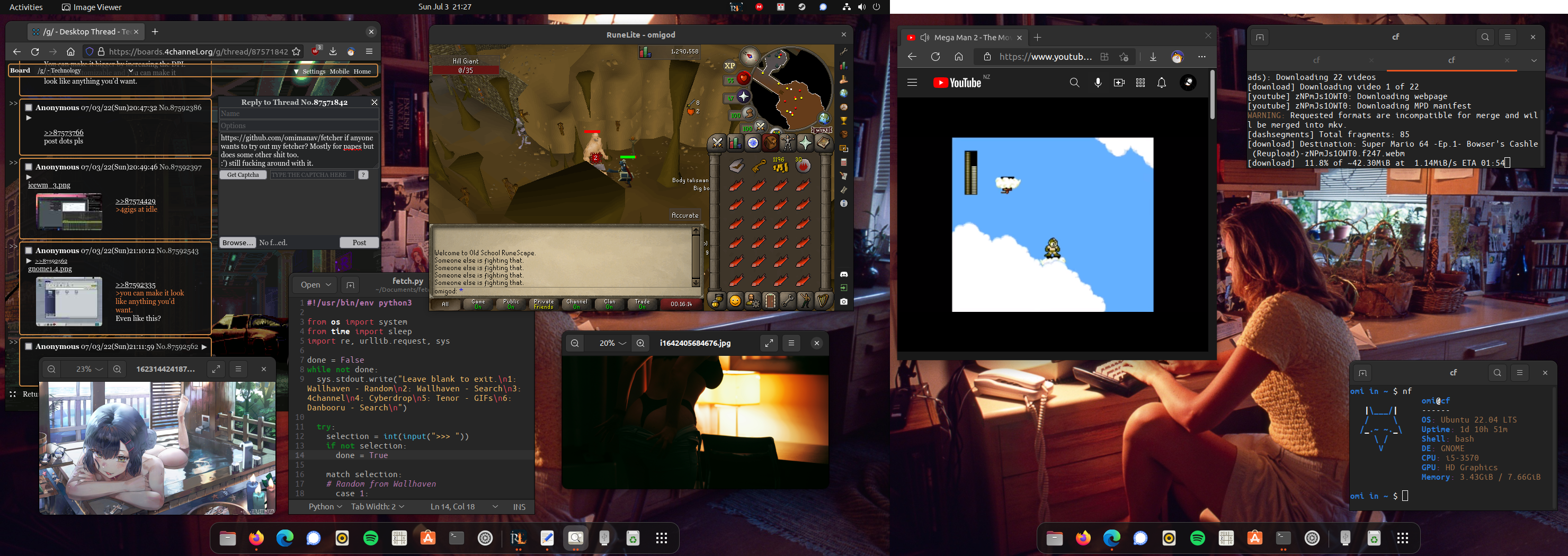Open the /g/ - Technology board dropdown
This screenshot has height=556, width=1568.
(x=85, y=70)
